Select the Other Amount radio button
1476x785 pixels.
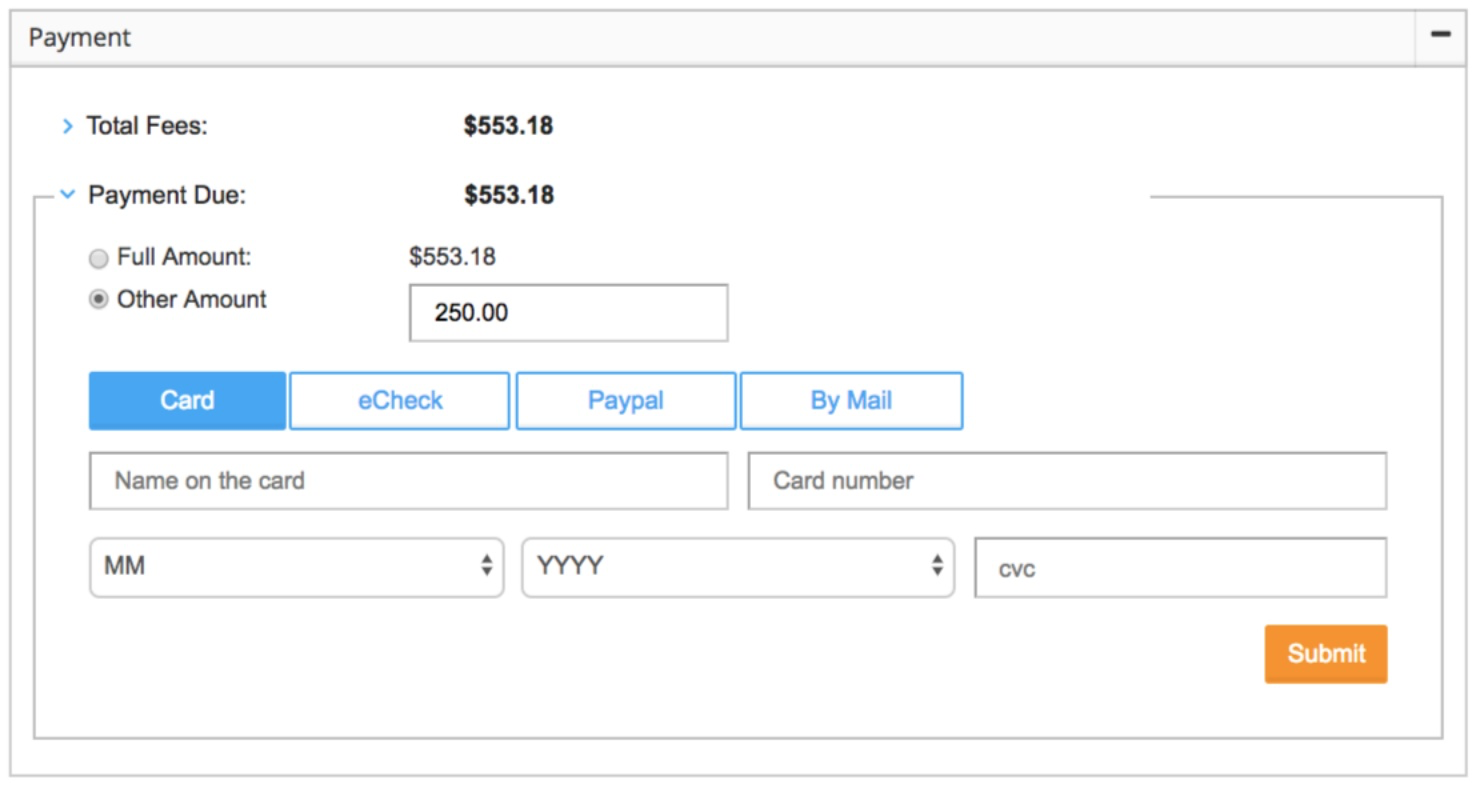tap(99, 299)
